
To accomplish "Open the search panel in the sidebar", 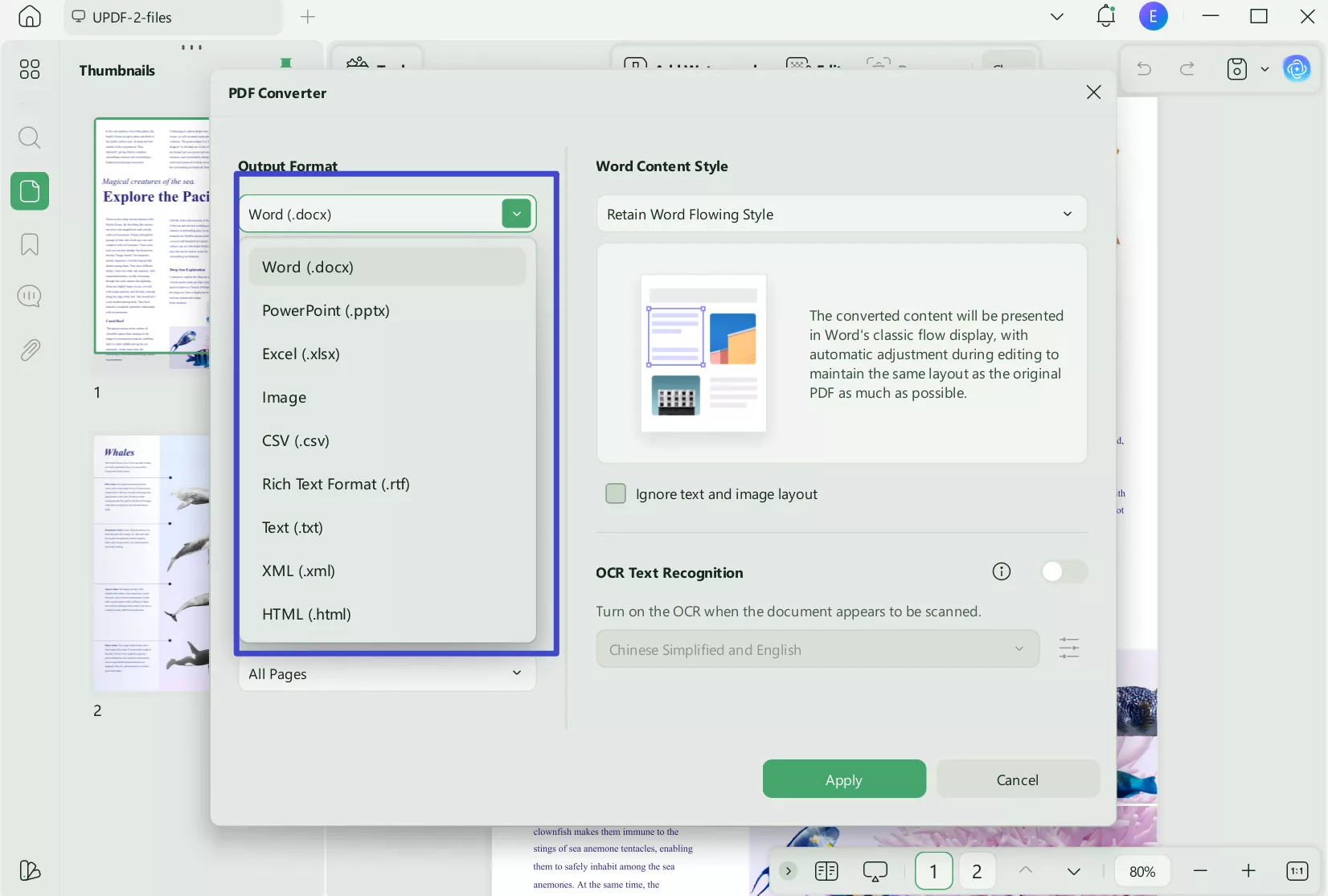I will (x=29, y=137).
